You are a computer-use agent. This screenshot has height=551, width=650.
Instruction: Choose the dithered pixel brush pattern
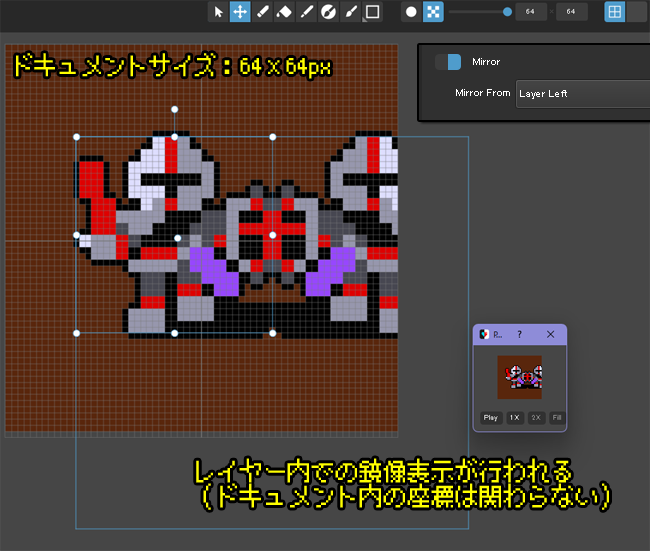pyautogui.click(x=433, y=12)
